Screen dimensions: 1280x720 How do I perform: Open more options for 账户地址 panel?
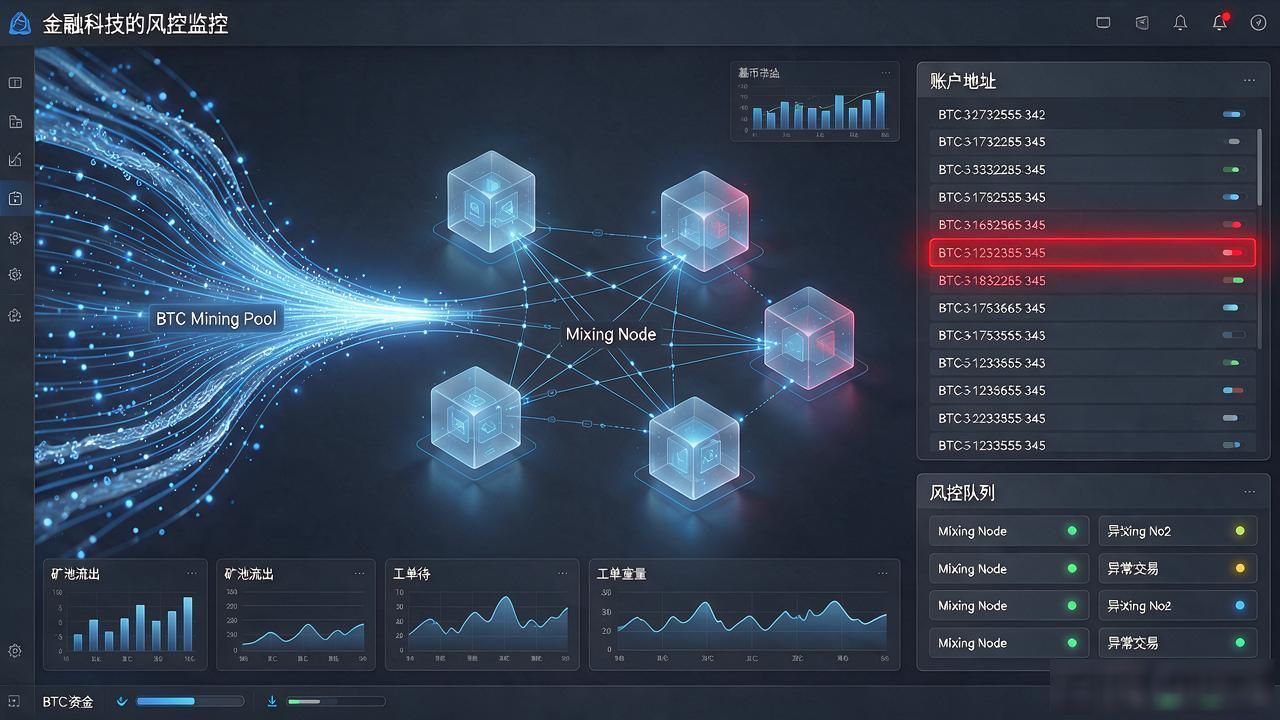tap(1249, 81)
